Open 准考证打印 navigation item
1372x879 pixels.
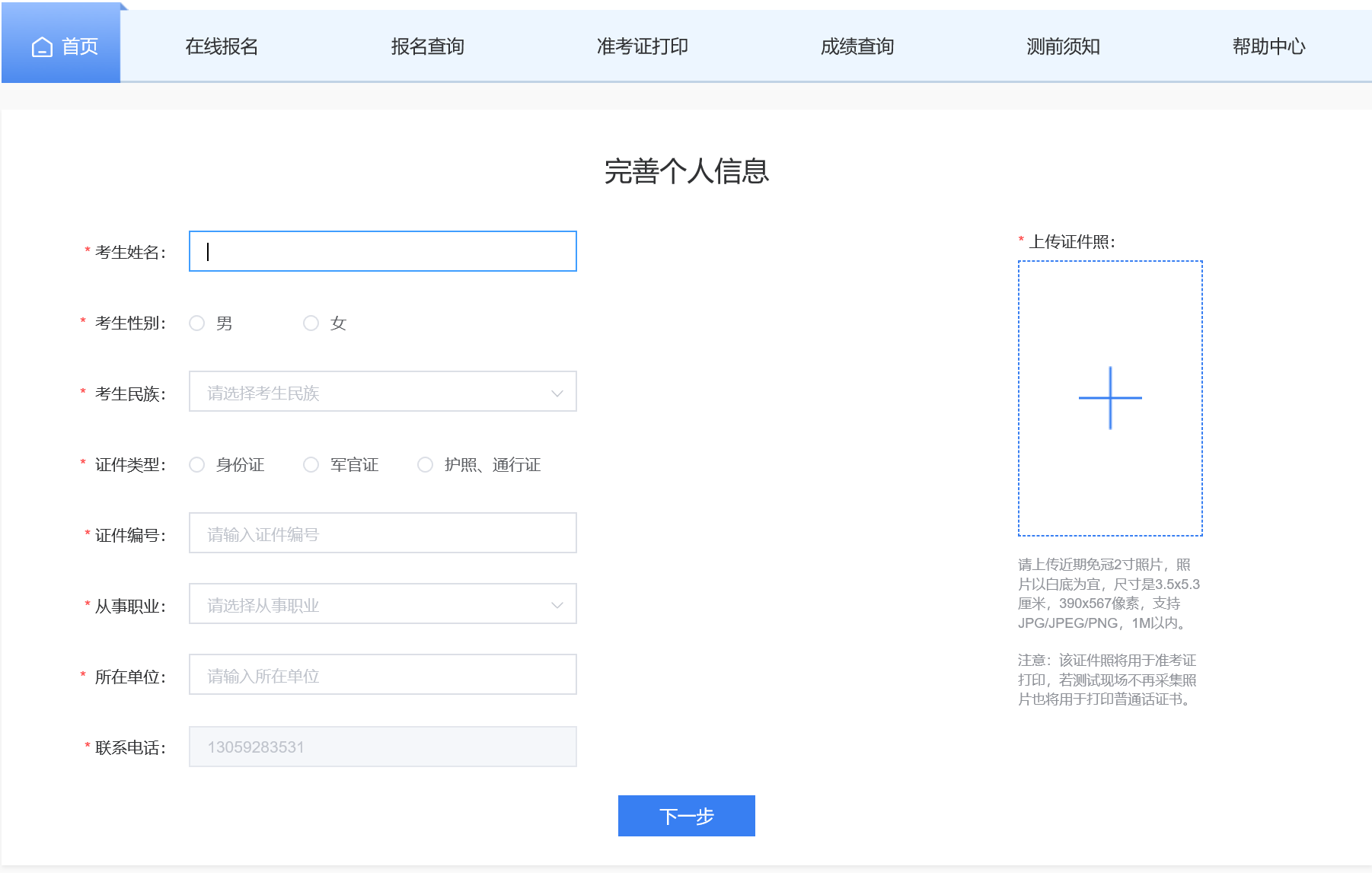(x=642, y=46)
